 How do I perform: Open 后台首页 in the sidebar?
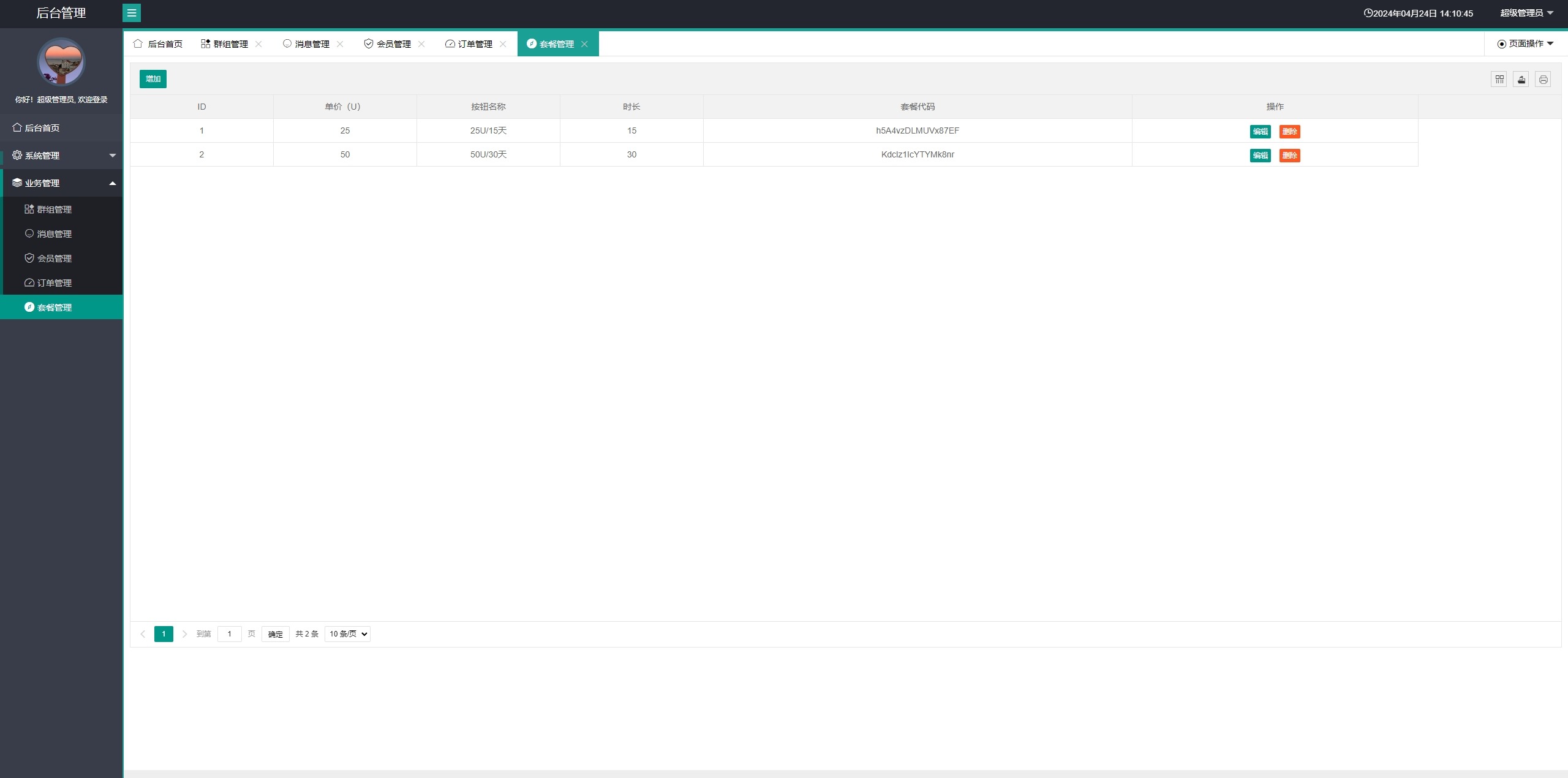pyautogui.click(x=61, y=128)
